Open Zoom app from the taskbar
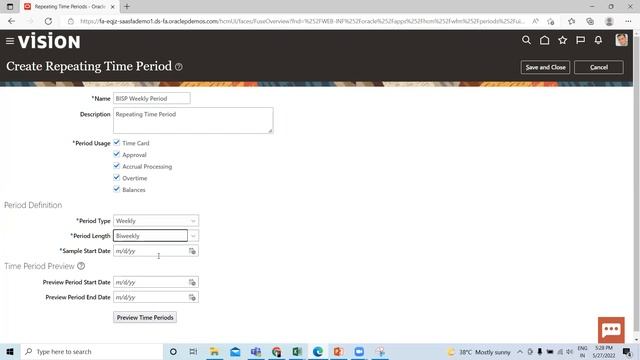 pos(359,351)
